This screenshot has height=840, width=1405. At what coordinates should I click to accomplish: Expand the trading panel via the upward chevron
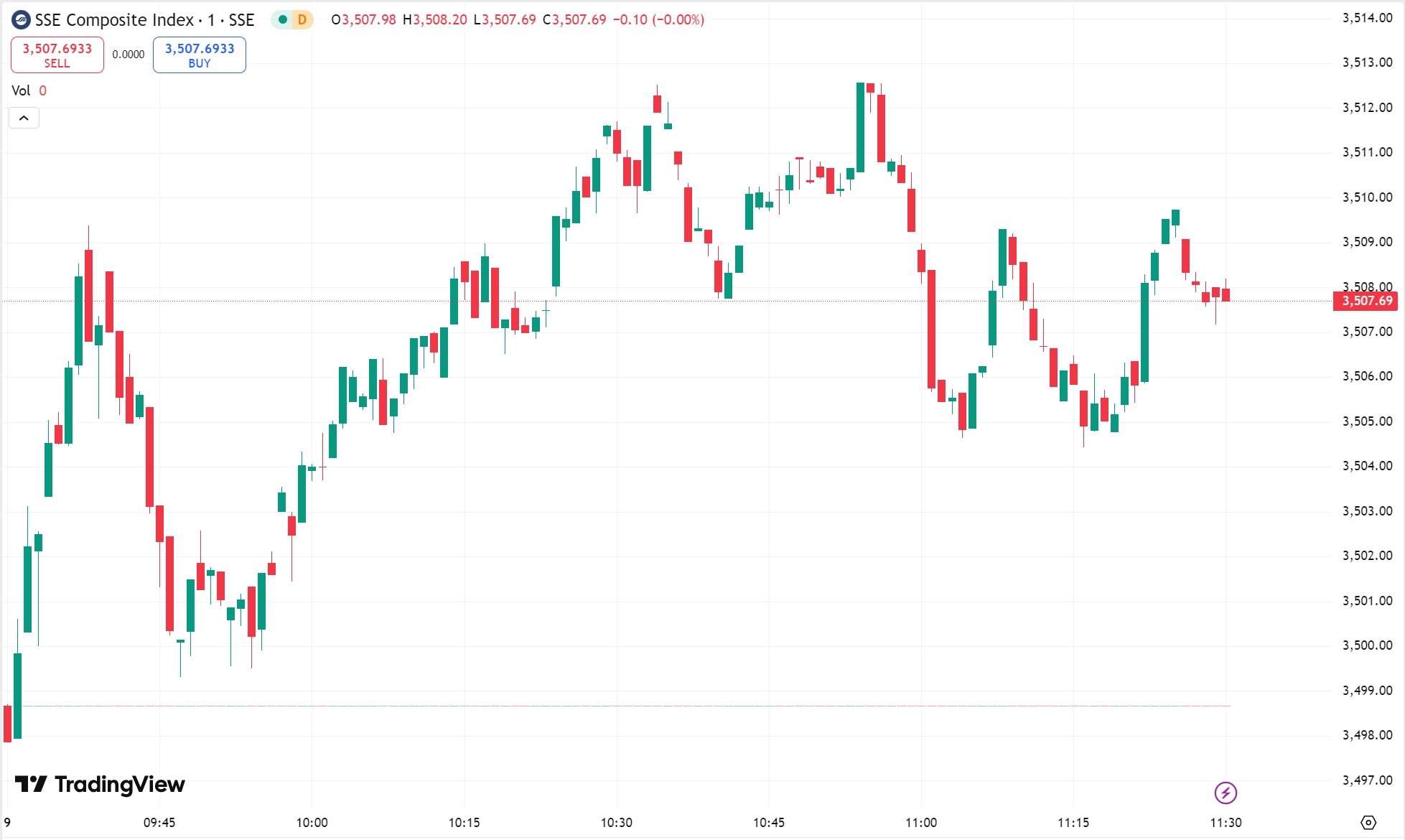coord(24,117)
